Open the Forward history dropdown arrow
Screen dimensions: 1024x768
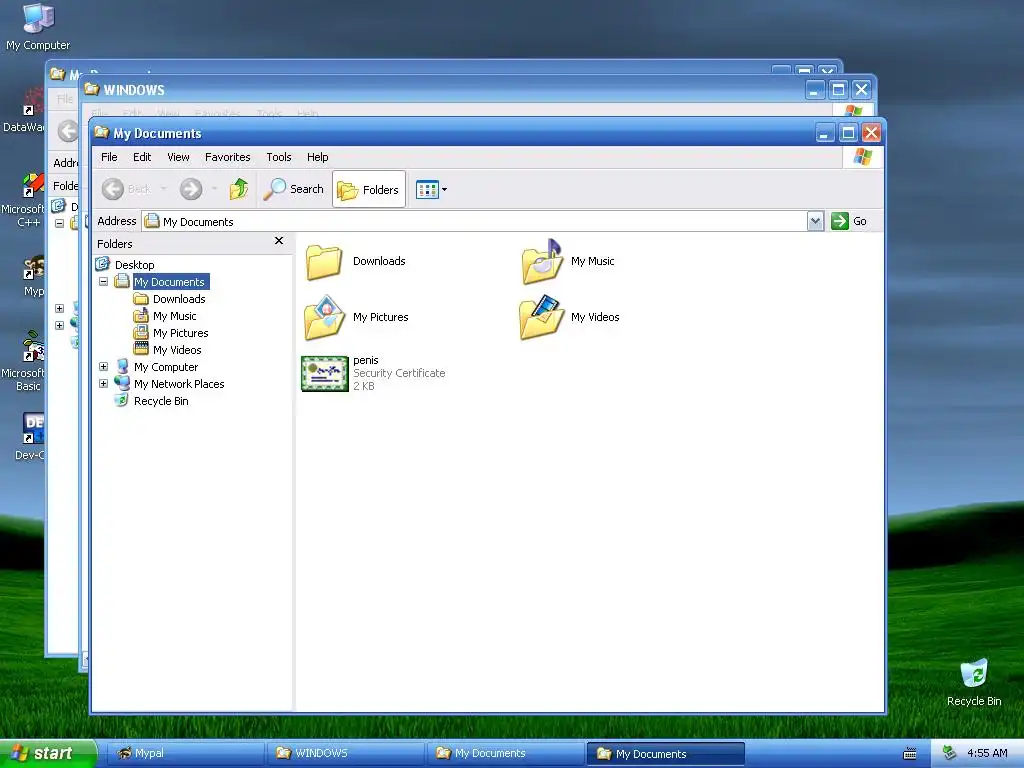pyautogui.click(x=214, y=189)
